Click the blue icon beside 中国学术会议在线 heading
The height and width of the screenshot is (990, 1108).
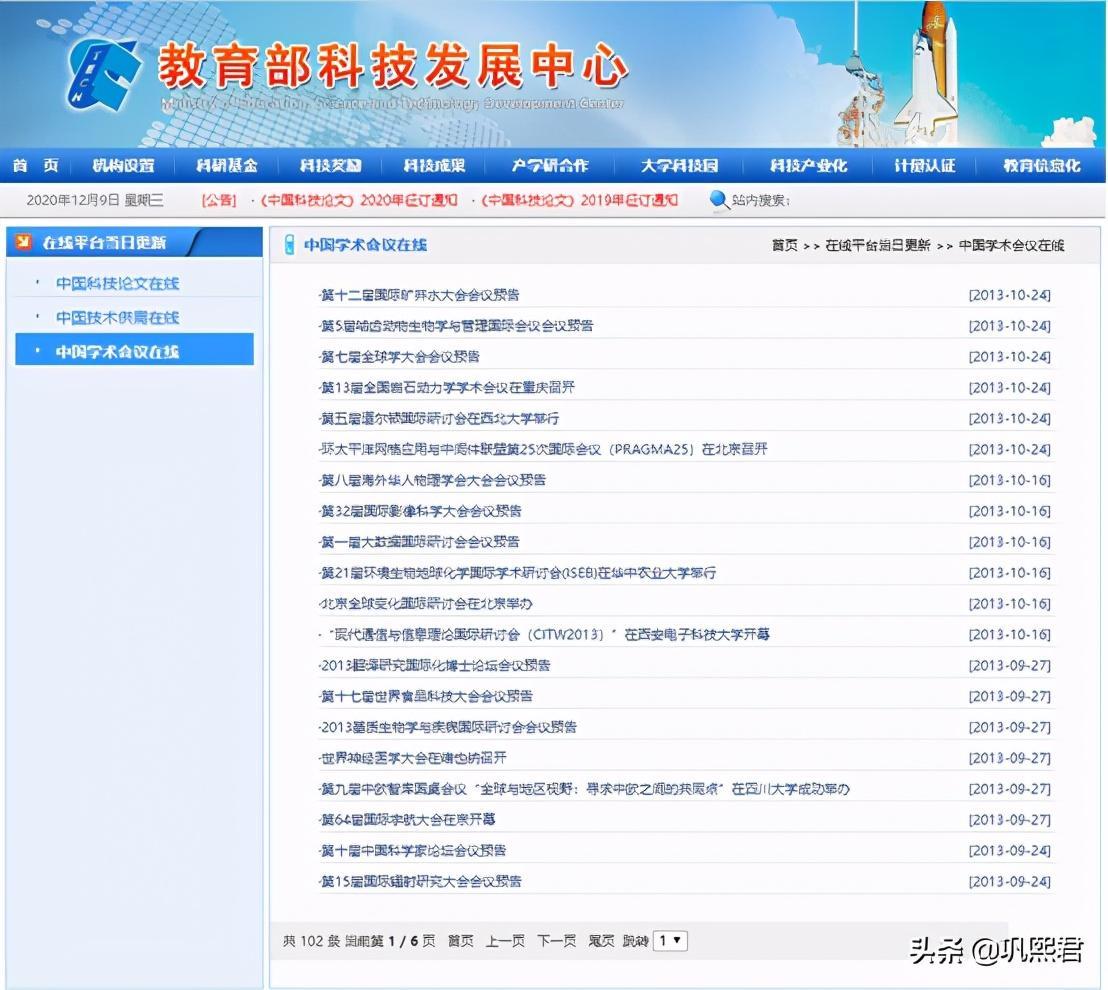pyautogui.click(x=289, y=244)
